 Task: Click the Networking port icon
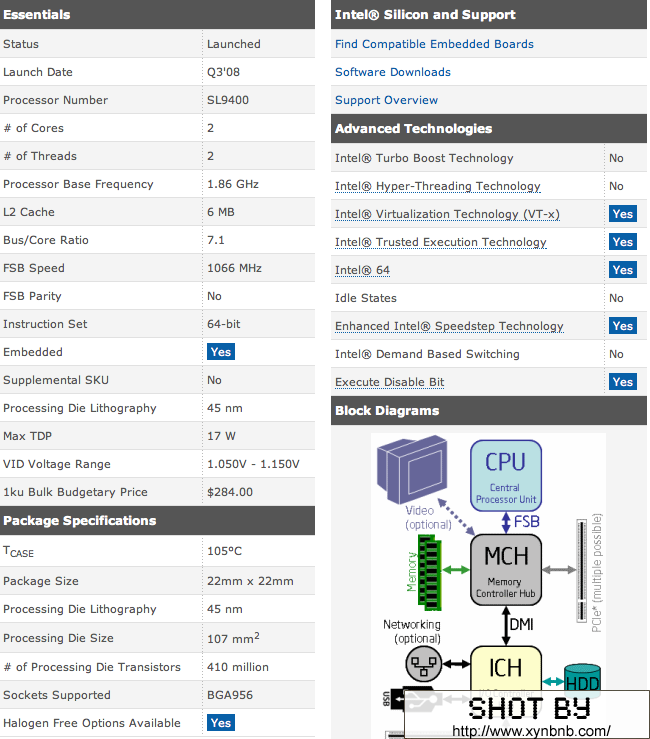(424, 664)
